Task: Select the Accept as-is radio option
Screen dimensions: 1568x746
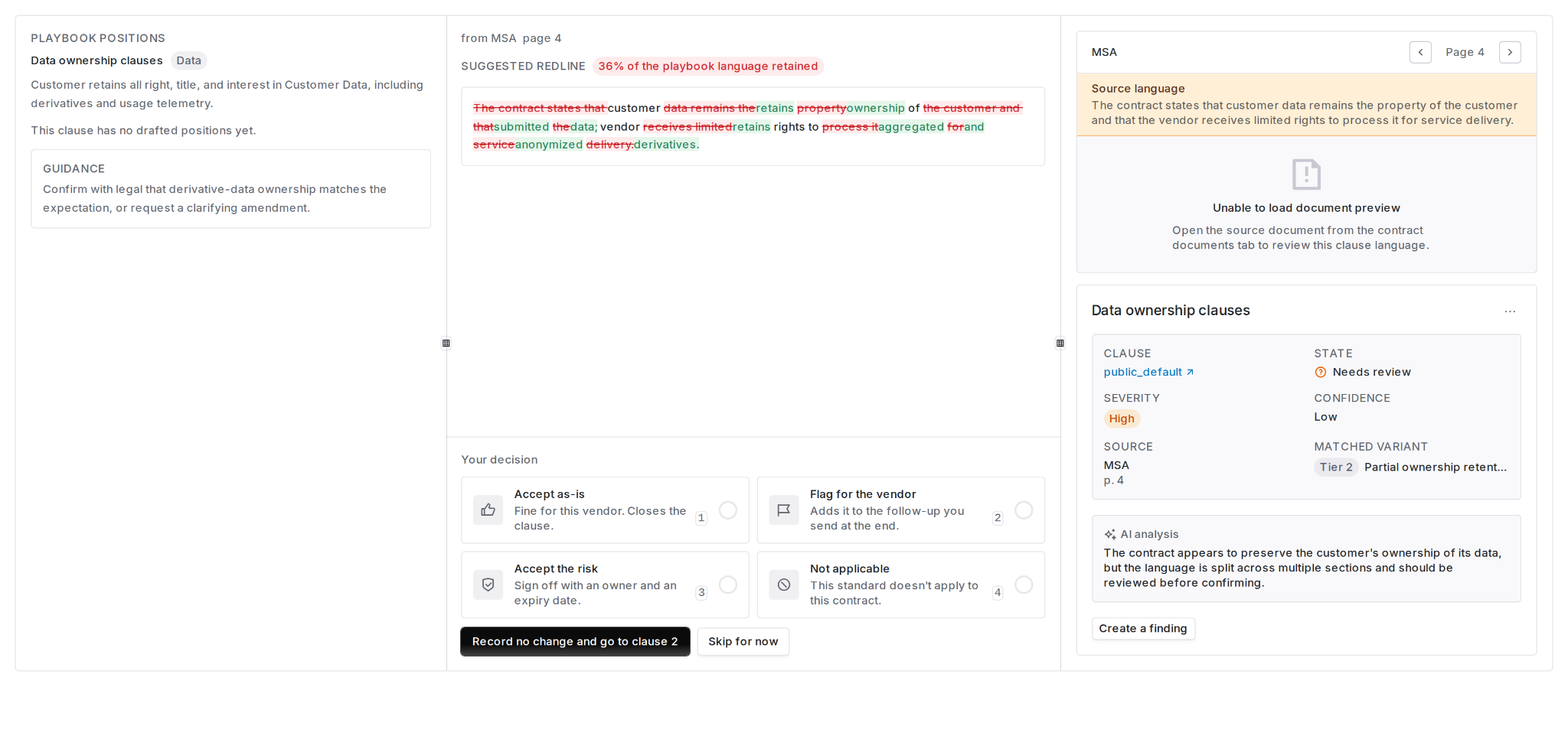Action: [x=728, y=510]
